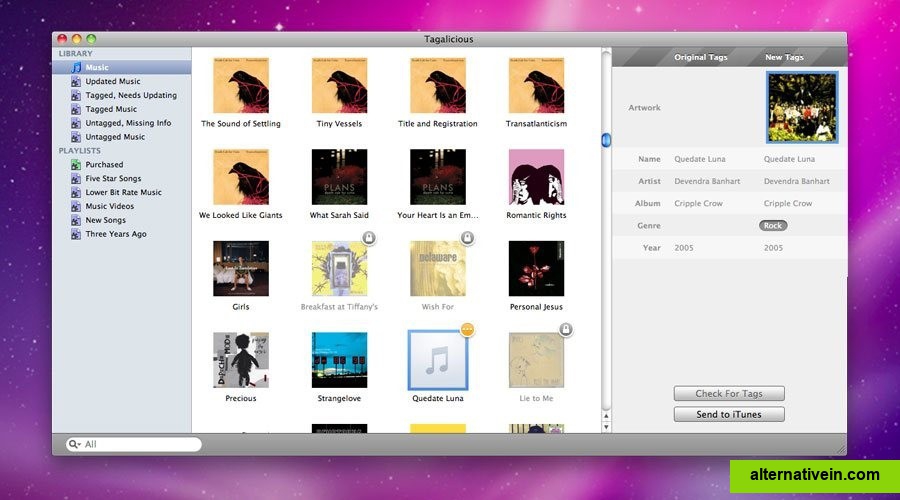Image resolution: width=900 pixels, height=500 pixels.
Task: Select the Title and Registration cover
Action: click(x=438, y=86)
